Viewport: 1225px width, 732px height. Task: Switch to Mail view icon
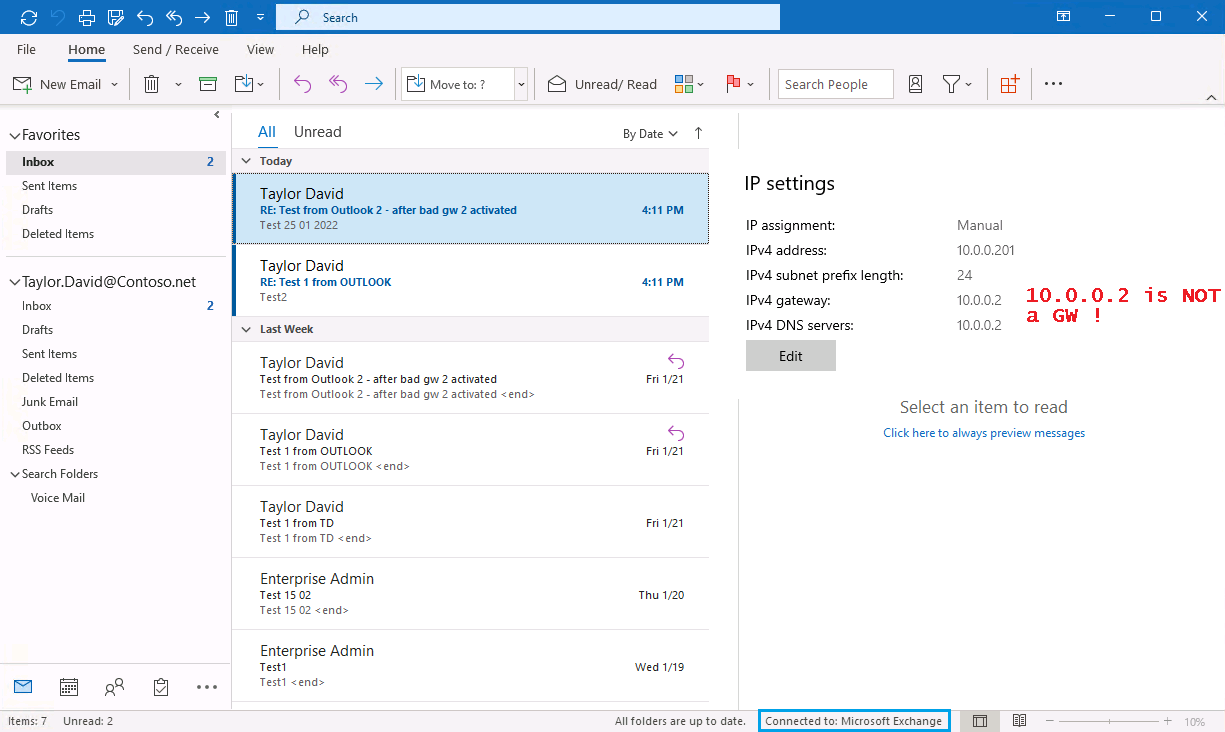coord(23,686)
